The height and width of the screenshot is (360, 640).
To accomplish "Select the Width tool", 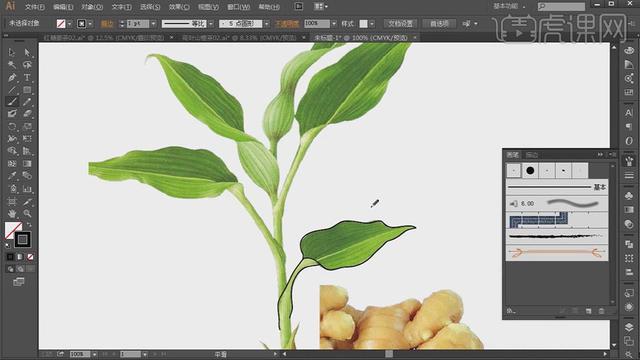I will point(12,139).
